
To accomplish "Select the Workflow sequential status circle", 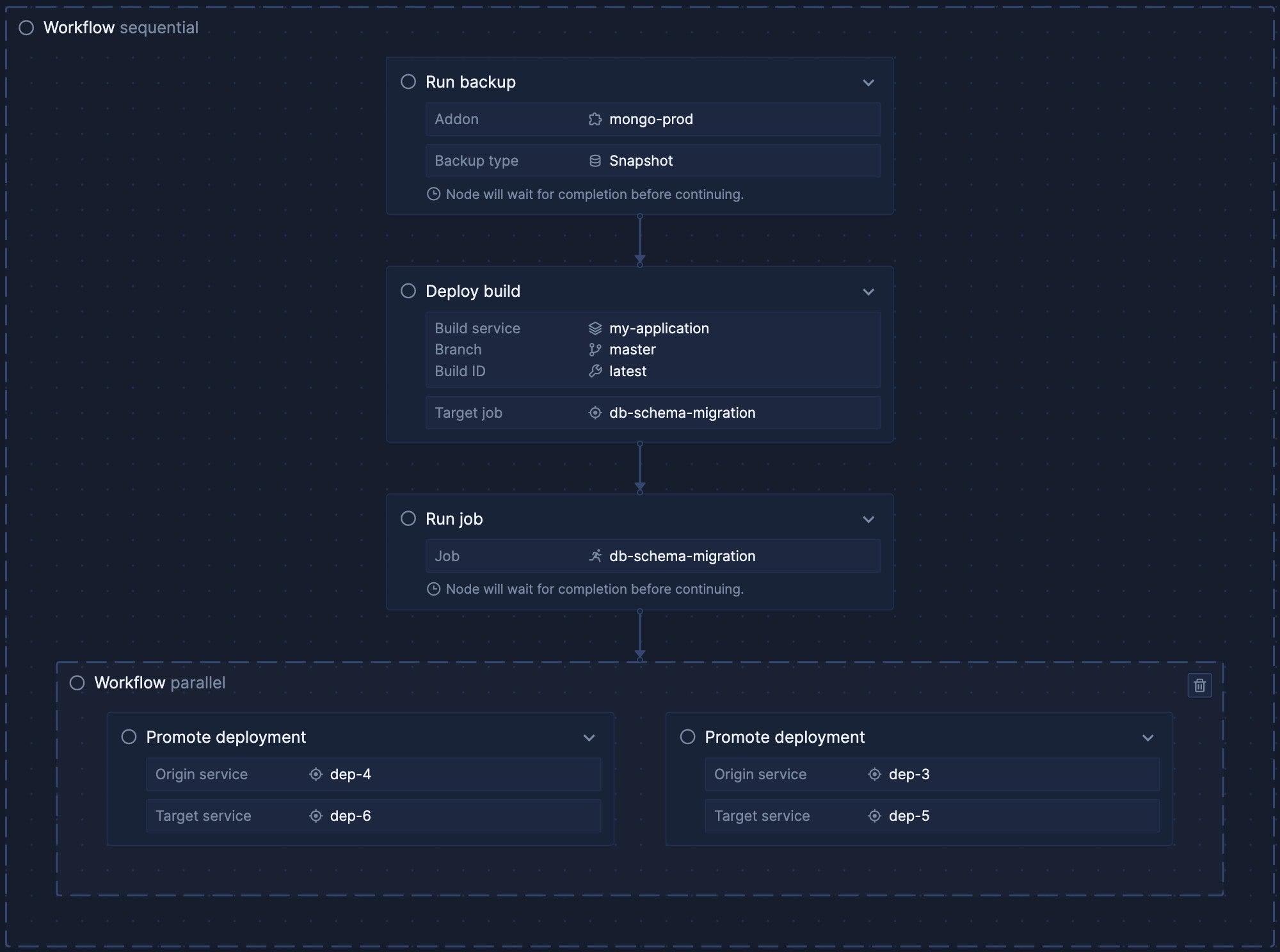I will pyautogui.click(x=26, y=28).
